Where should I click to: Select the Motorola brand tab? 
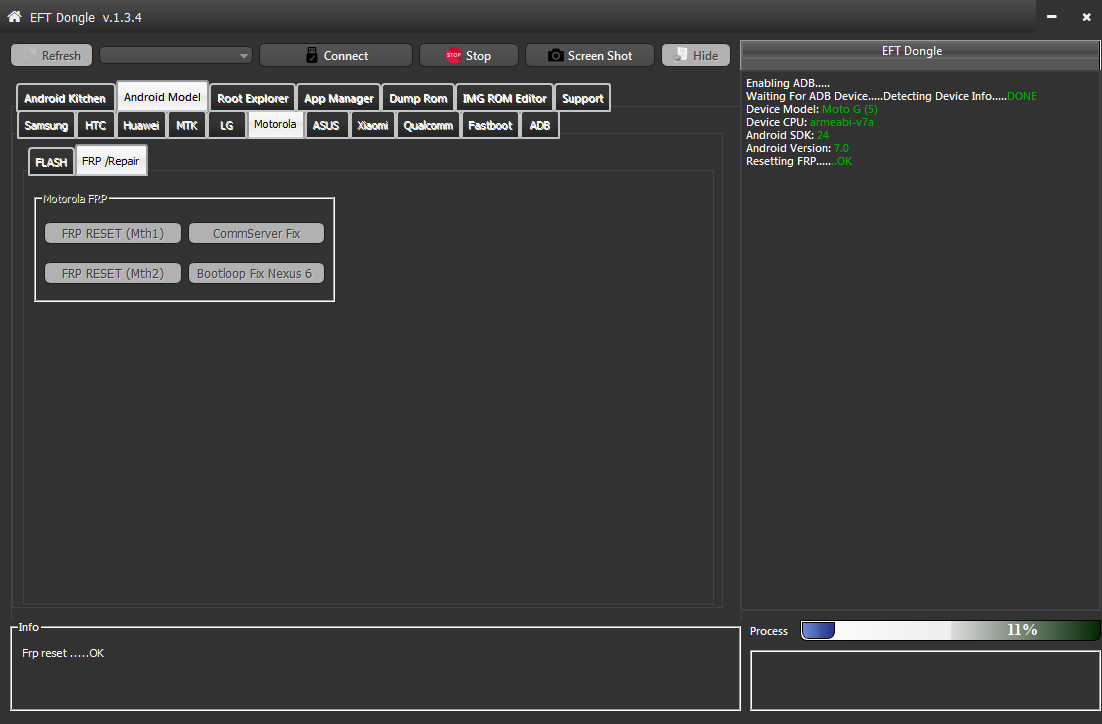(x=275, y=124)
